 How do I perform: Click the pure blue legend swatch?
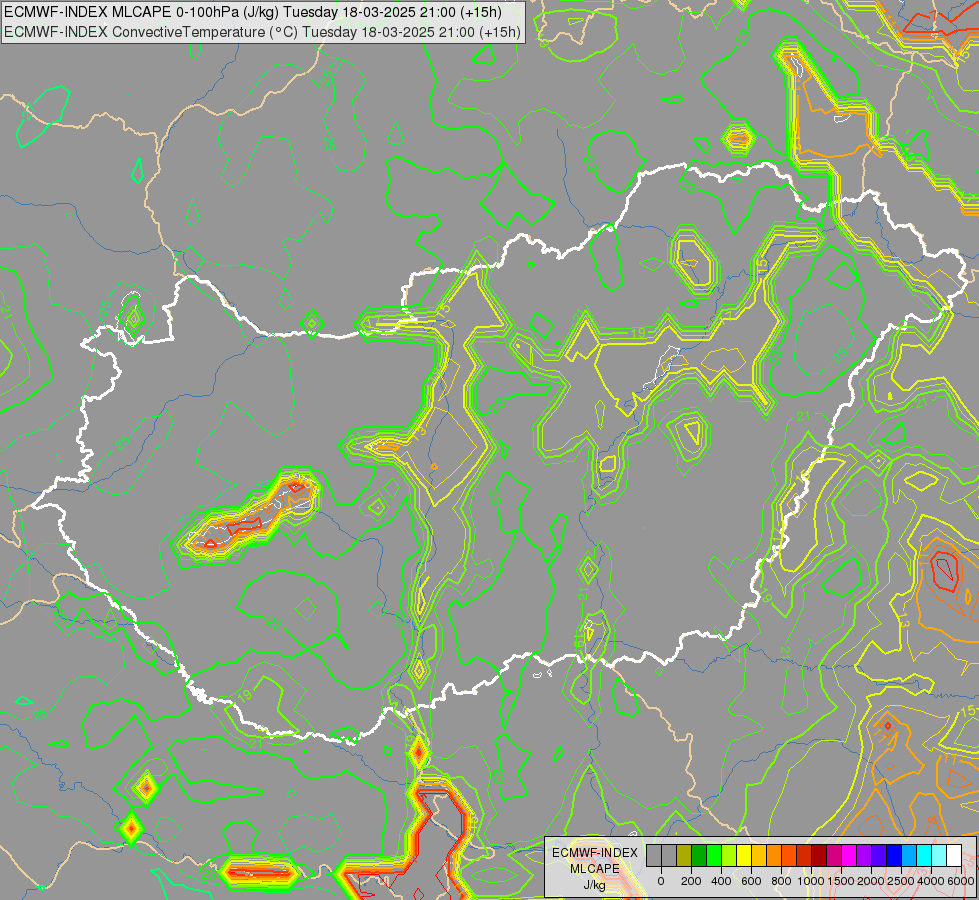pos(893,856)
